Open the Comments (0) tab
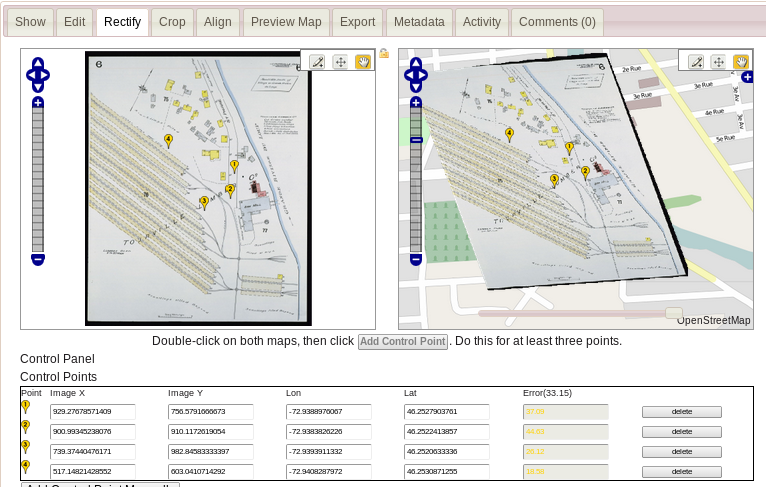The height and width of the screenshot is (487, 766). tap(557, 22)
